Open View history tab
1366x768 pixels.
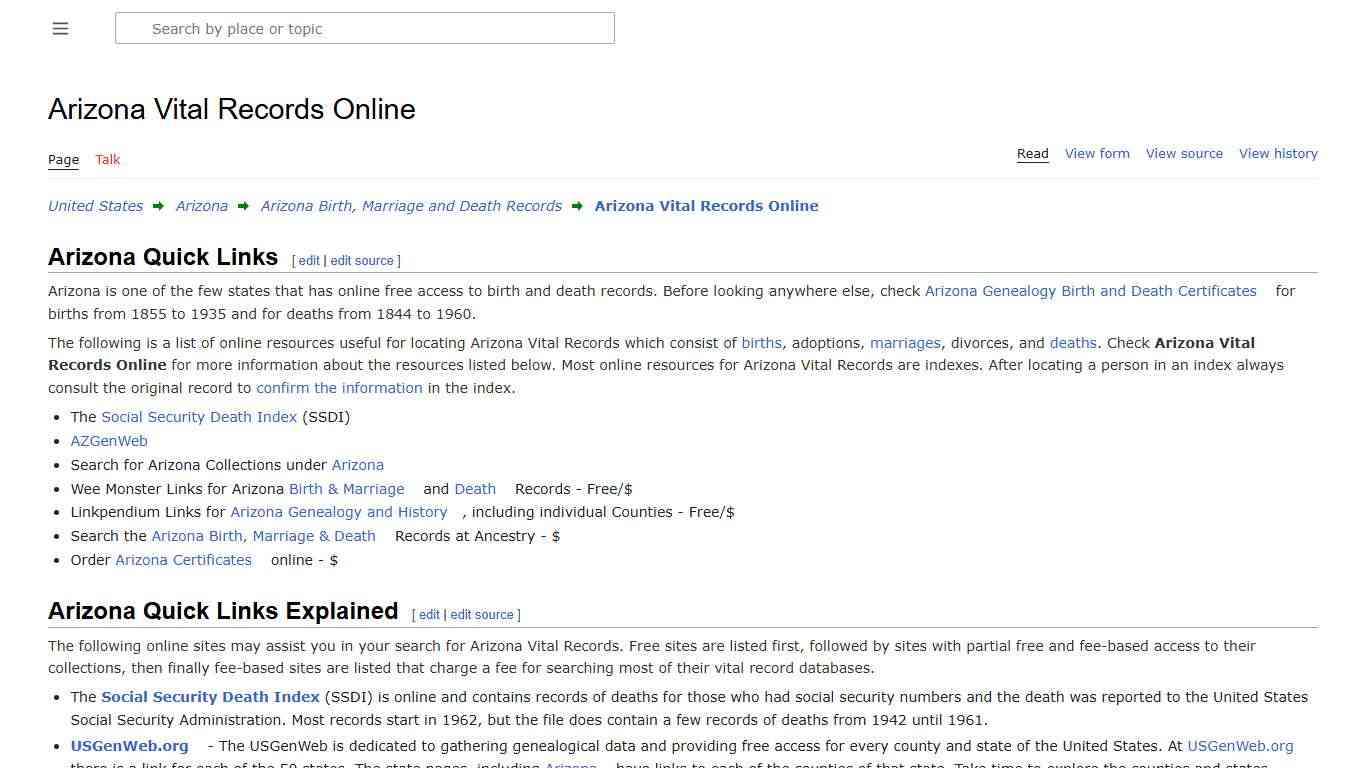point(1278,154)
